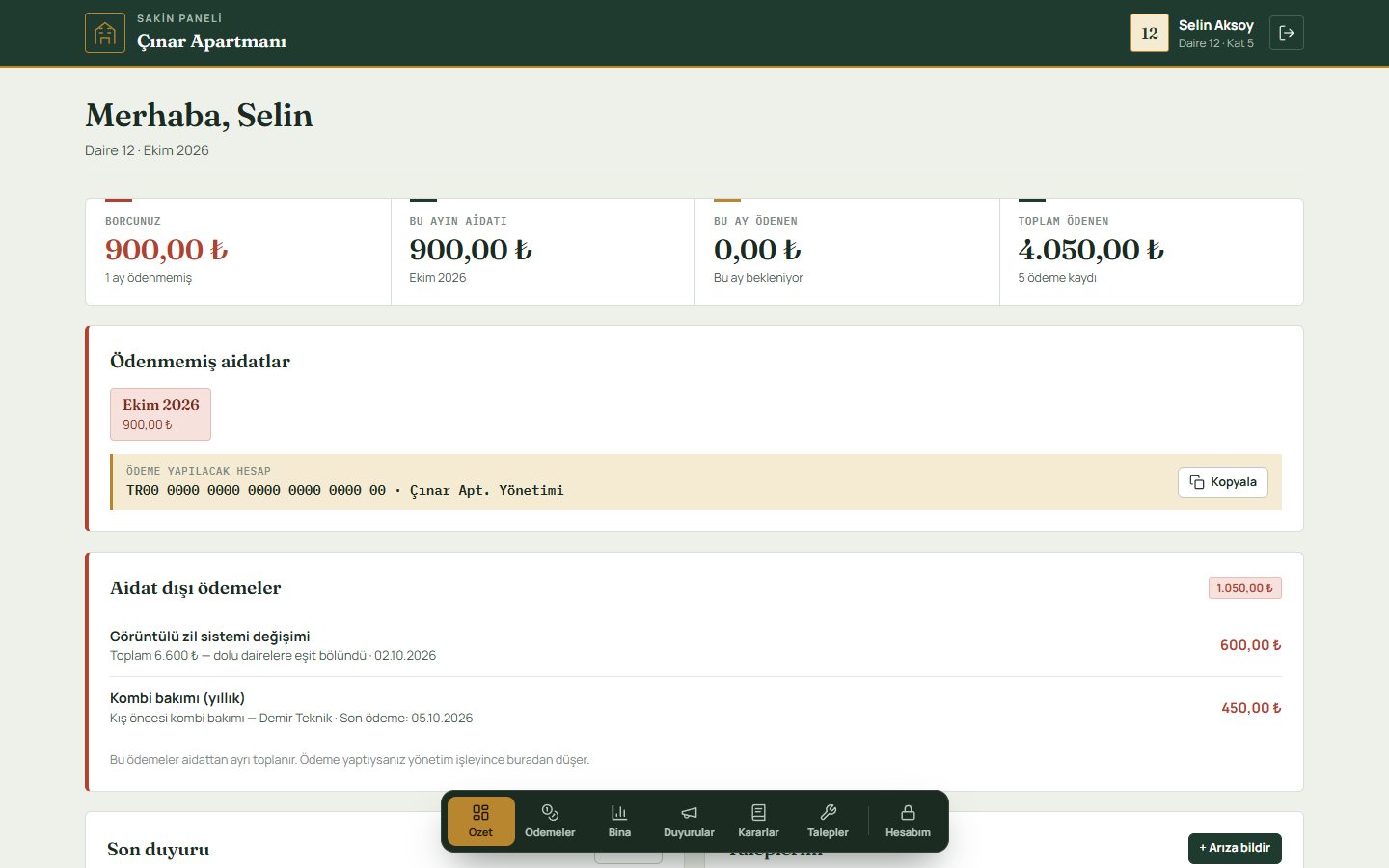Go to Bina section with chart icon
1389x868 pixels.
(x=619, y=821)
